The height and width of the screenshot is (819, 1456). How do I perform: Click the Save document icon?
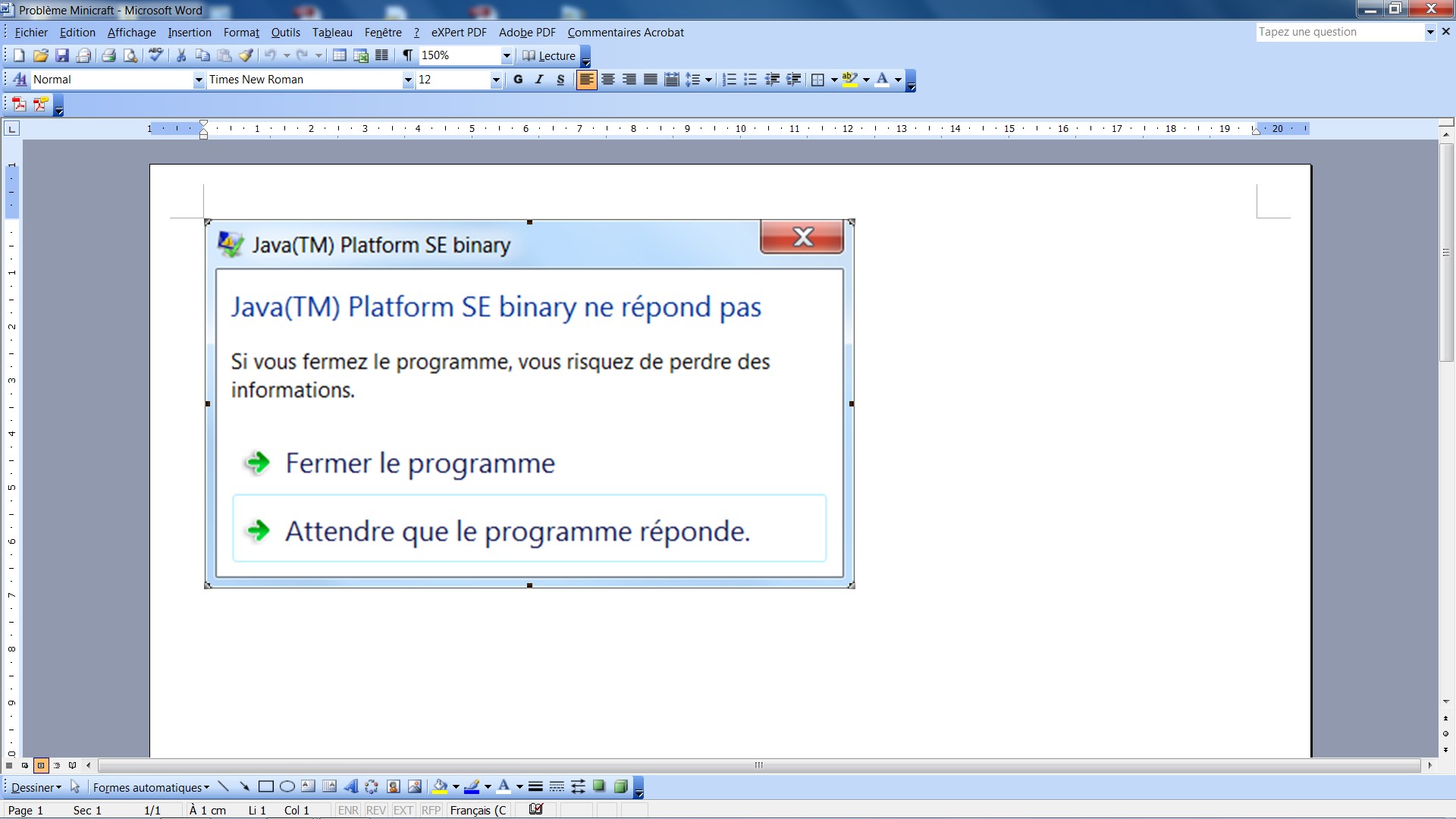62,55
